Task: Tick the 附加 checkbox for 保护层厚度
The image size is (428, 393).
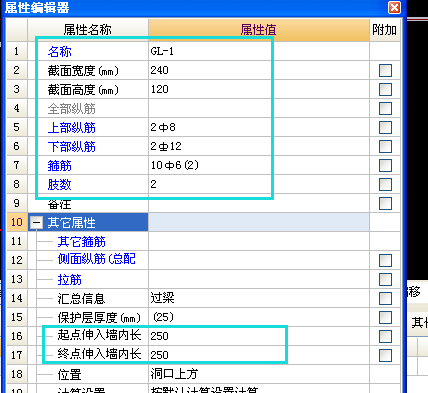Action: (385, 317)
